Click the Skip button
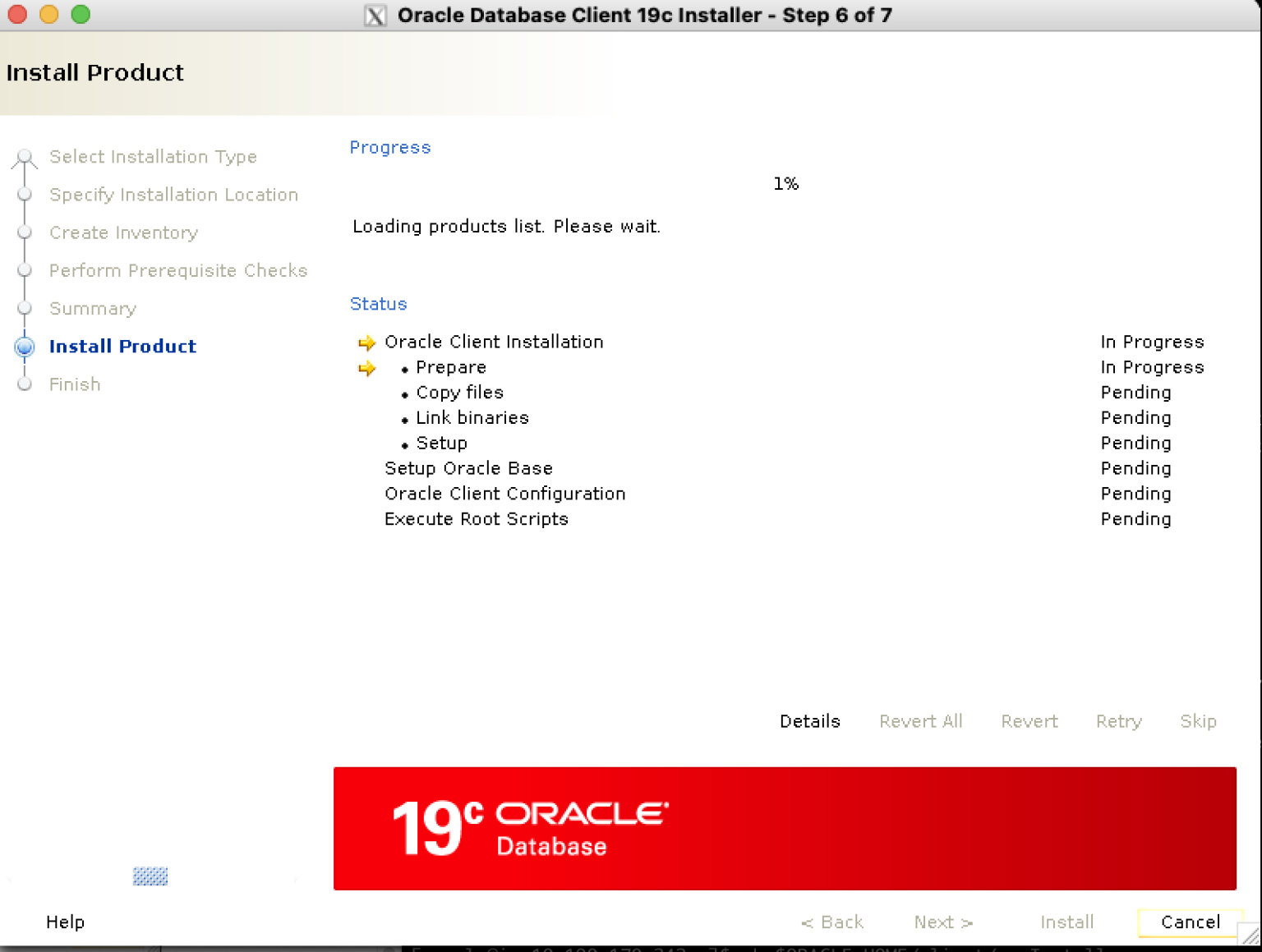Viewport: 1262px width, 952px height. [1198, 721]
